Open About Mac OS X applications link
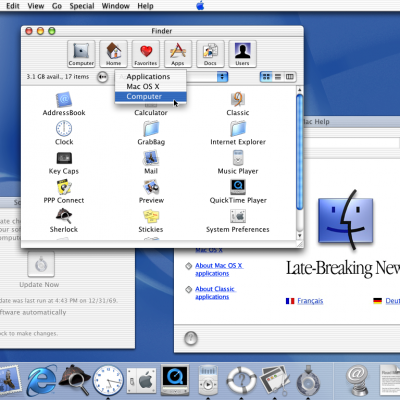The width and height of the screenshot is (400, 400). click(219, 269)
